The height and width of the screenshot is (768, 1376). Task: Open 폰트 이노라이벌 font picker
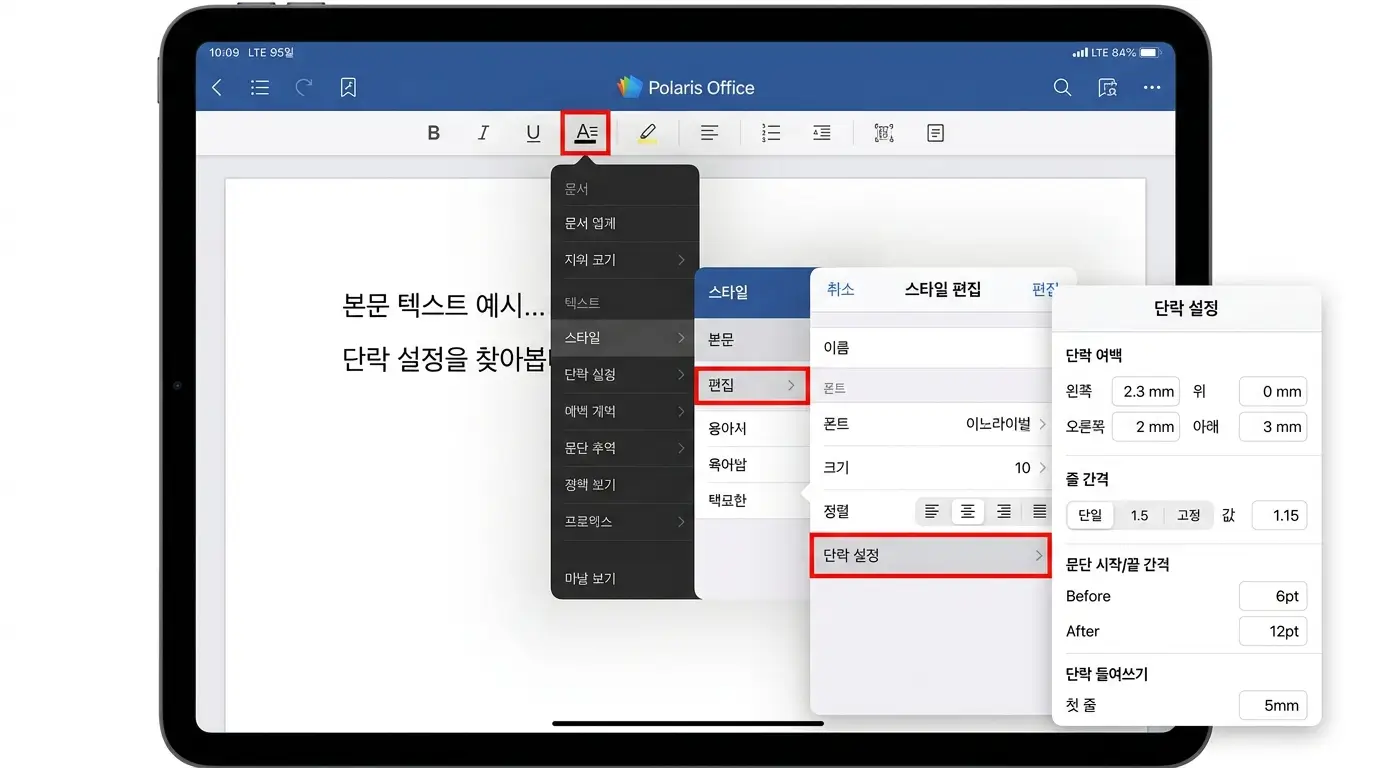point(930,424)
